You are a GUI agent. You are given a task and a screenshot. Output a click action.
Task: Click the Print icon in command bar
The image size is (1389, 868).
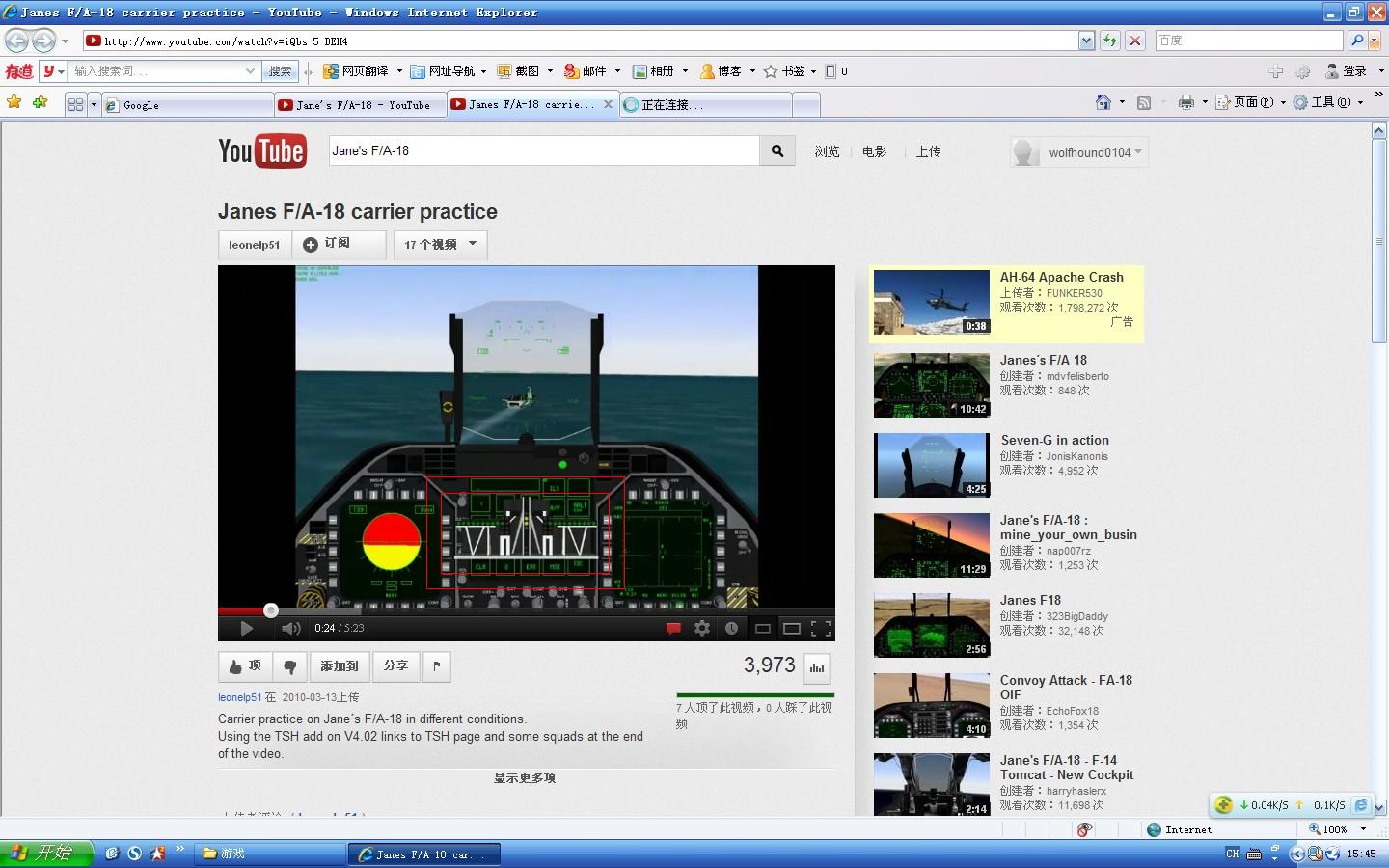1185,102
